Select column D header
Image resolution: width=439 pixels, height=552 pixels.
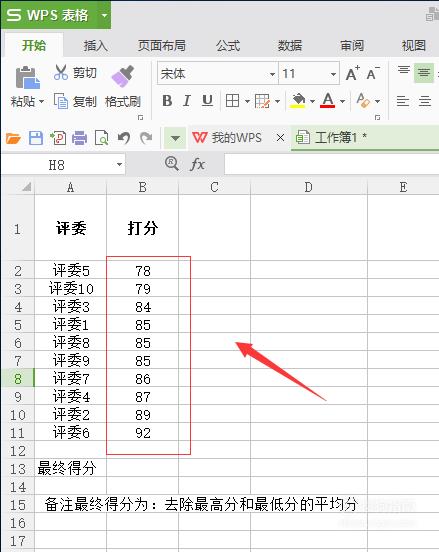(308, 187)
